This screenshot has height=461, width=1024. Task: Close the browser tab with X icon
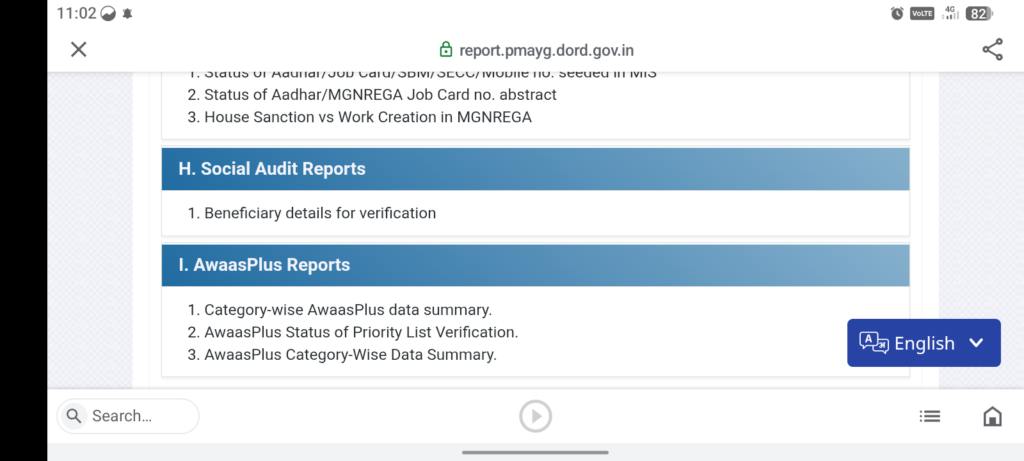79,50
